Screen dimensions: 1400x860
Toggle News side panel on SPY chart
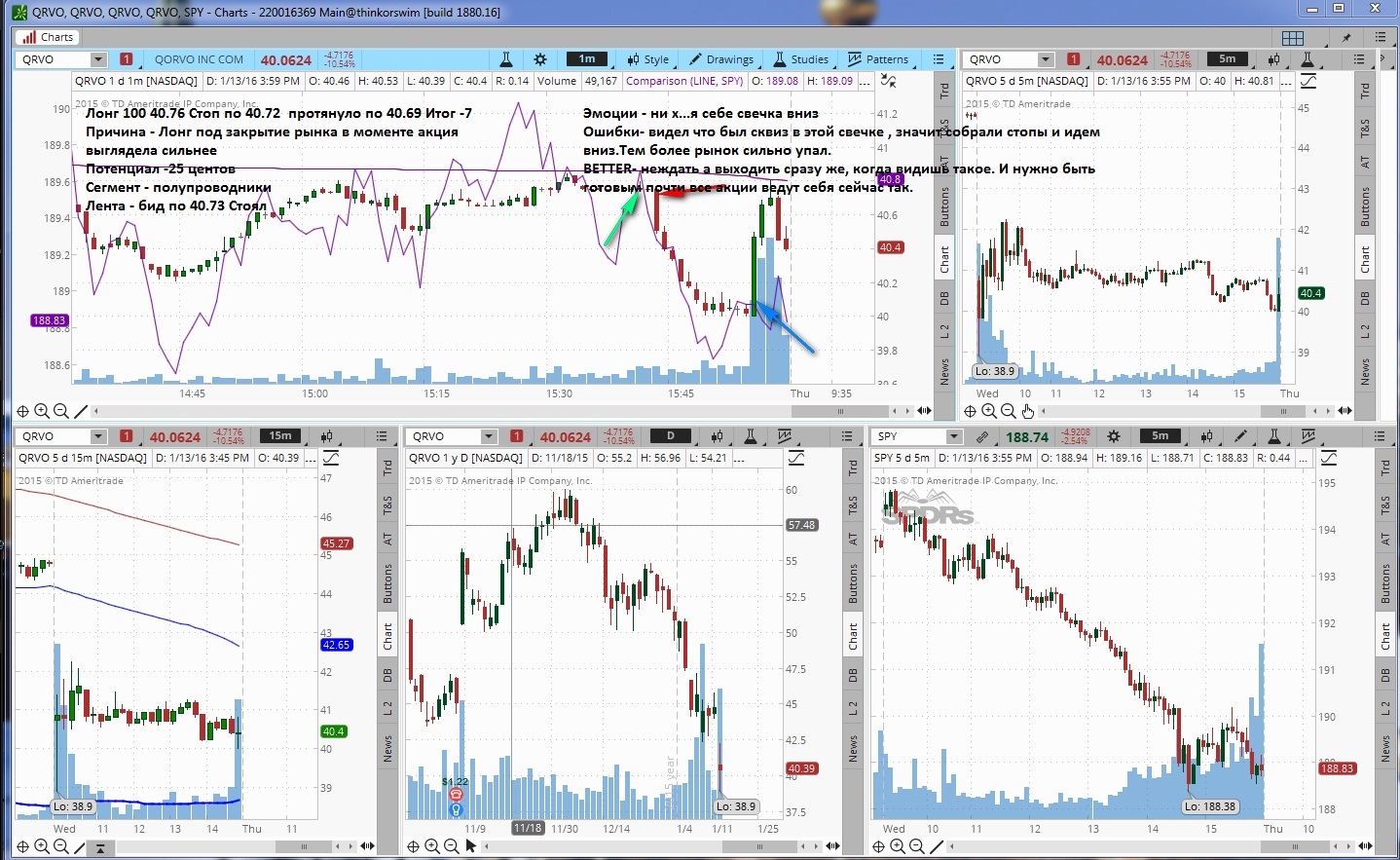tap(1385, 748)
